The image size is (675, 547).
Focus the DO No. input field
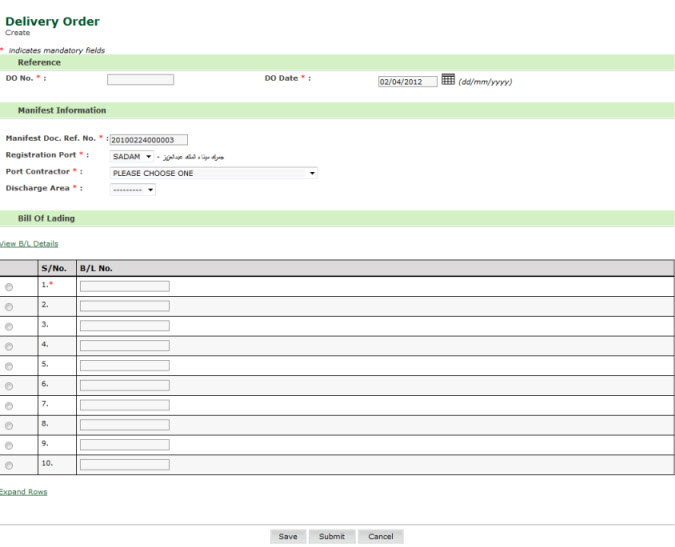tap(140, 80)
